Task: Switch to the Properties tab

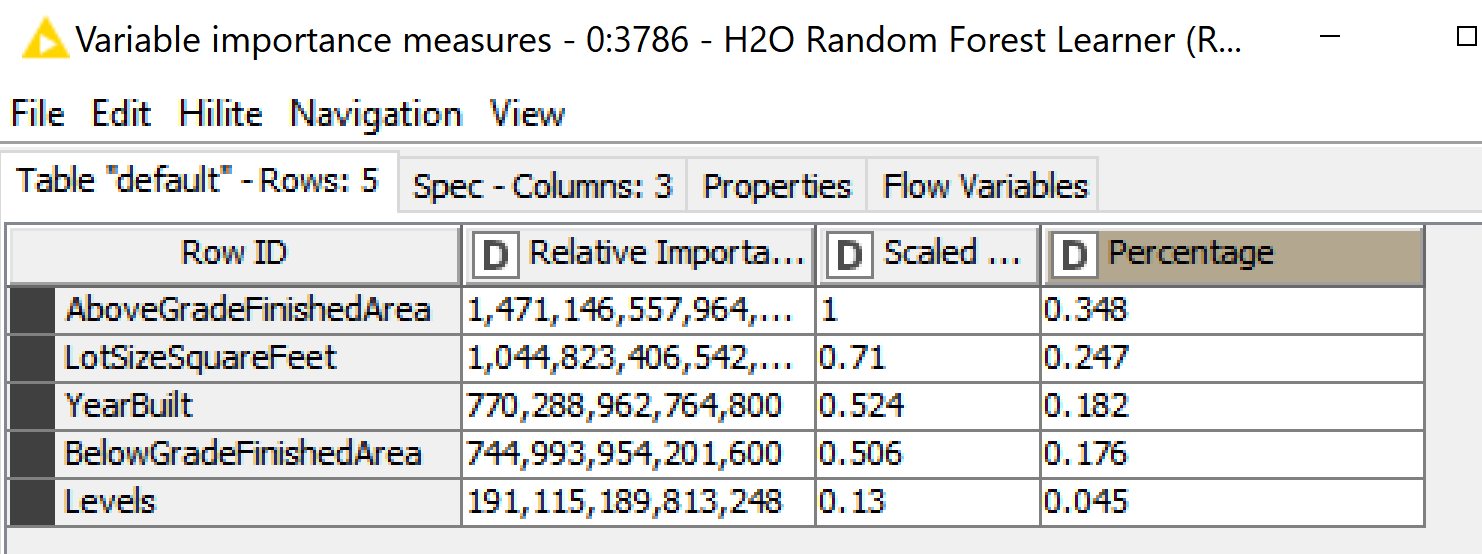Action: pyautogui.click(x=777, y=186)
